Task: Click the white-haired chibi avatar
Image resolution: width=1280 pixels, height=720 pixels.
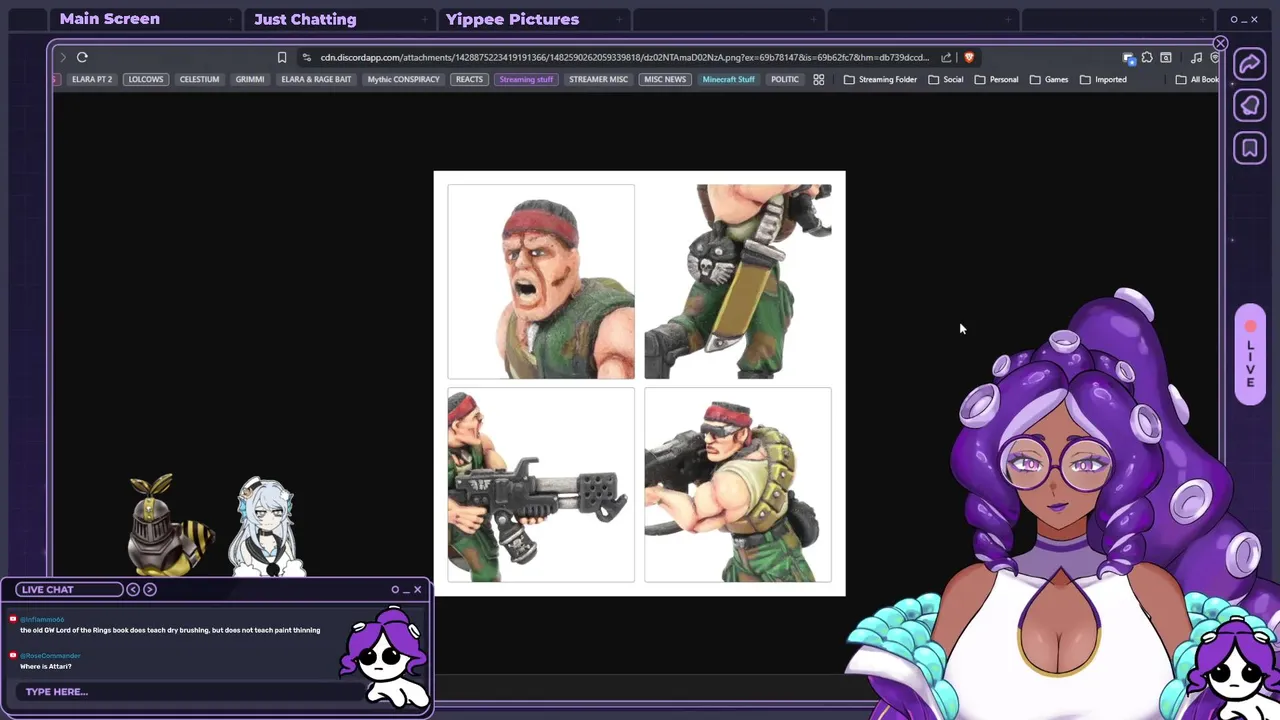Action: tap(265, 527)
